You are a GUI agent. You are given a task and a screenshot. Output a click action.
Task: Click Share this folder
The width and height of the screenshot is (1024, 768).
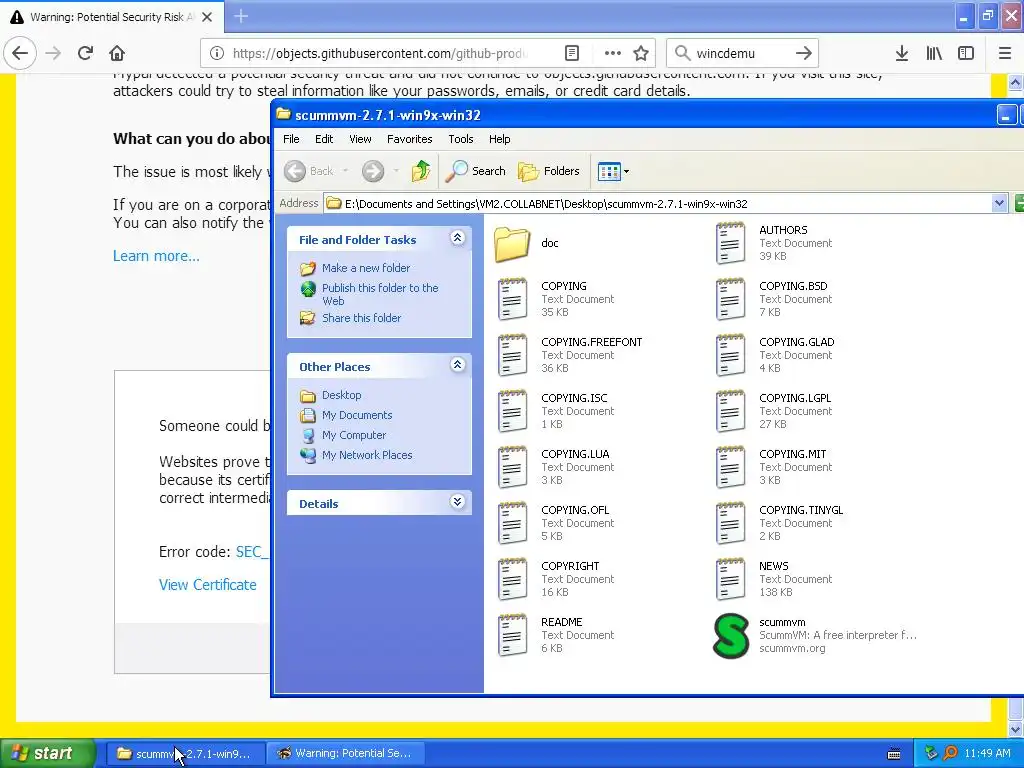point(361,318)
